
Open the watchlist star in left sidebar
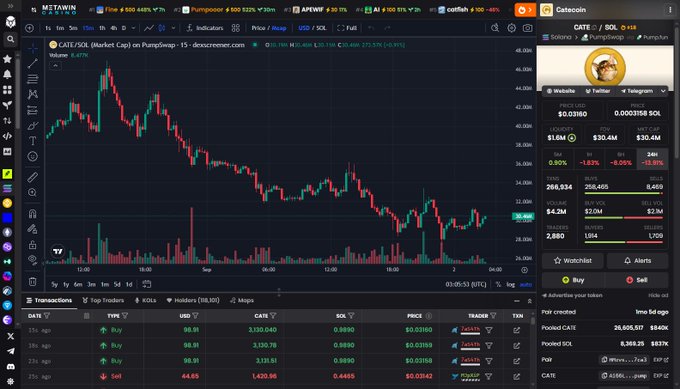(x=7, y=59)
